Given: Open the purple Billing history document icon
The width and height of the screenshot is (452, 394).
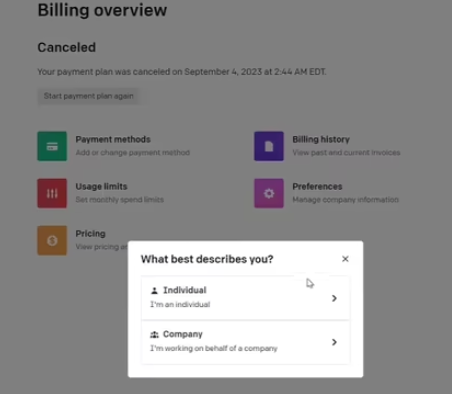Looking at the screenshot, I should (x=269, y=146).
